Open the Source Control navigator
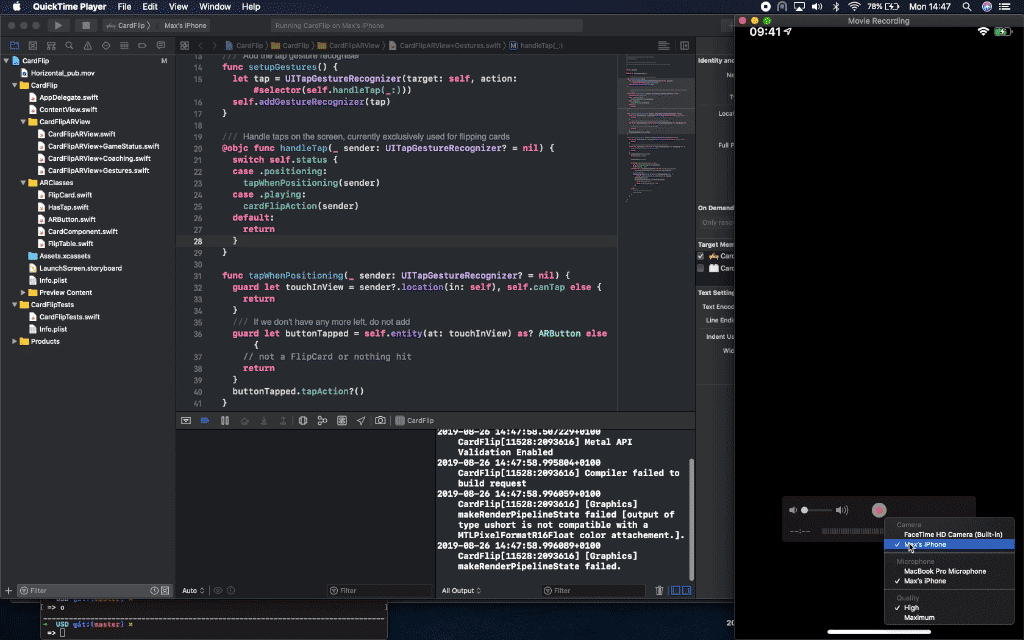1024x640 pixels. (x=33, y=46)
